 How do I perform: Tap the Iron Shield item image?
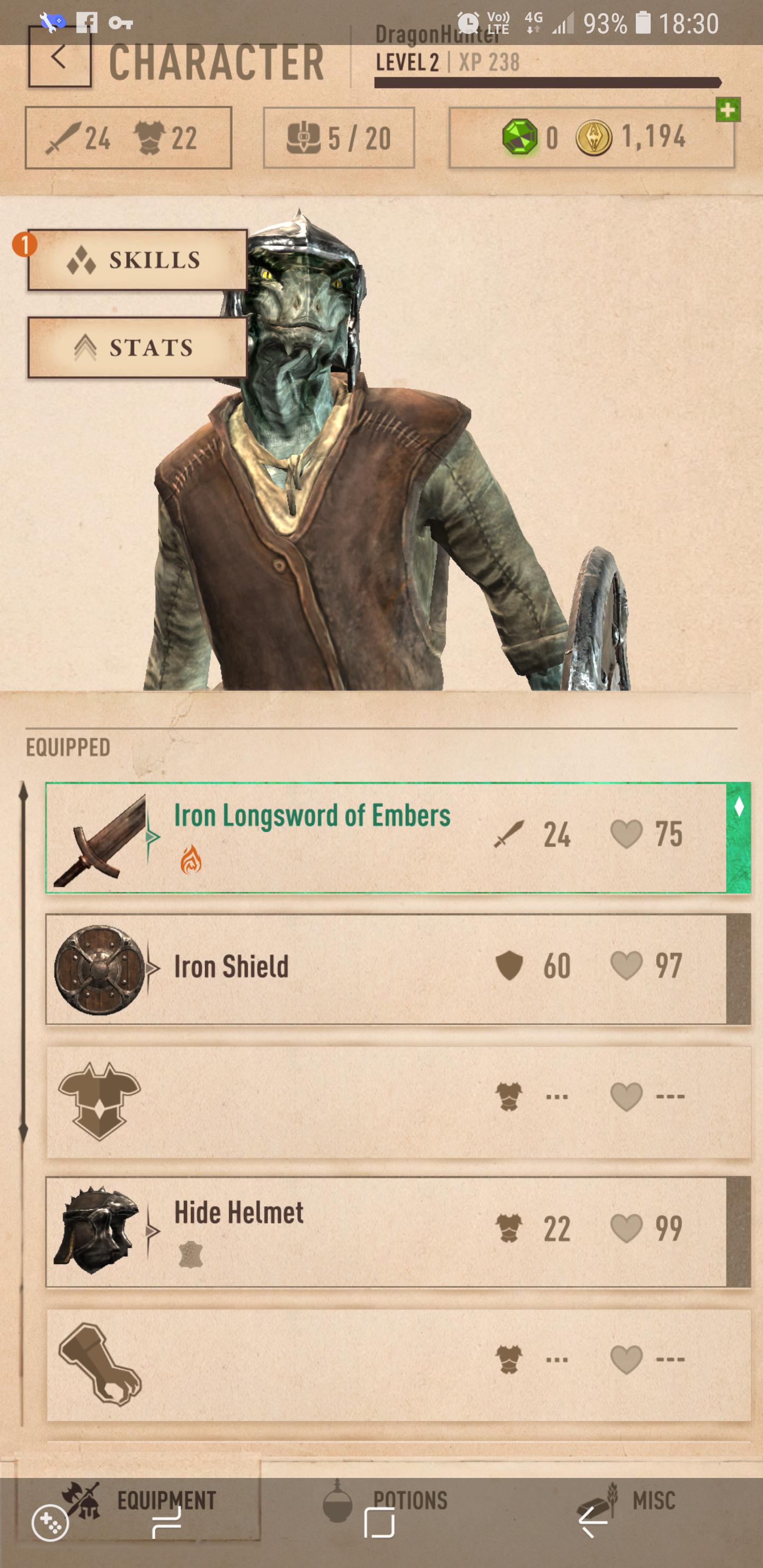coord(99,969)
